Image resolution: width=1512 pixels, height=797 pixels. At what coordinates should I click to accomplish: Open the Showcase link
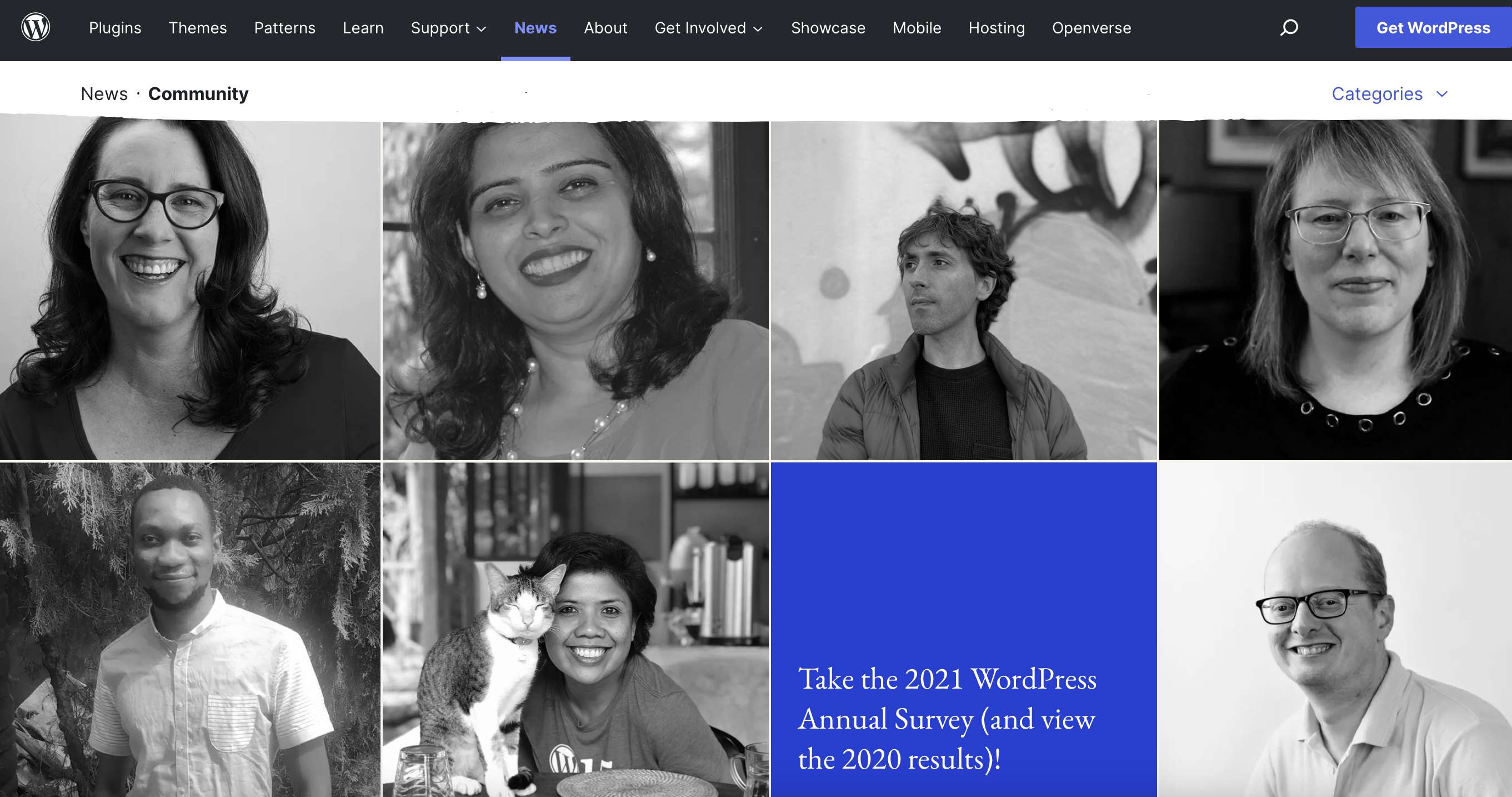click(828, 28)
